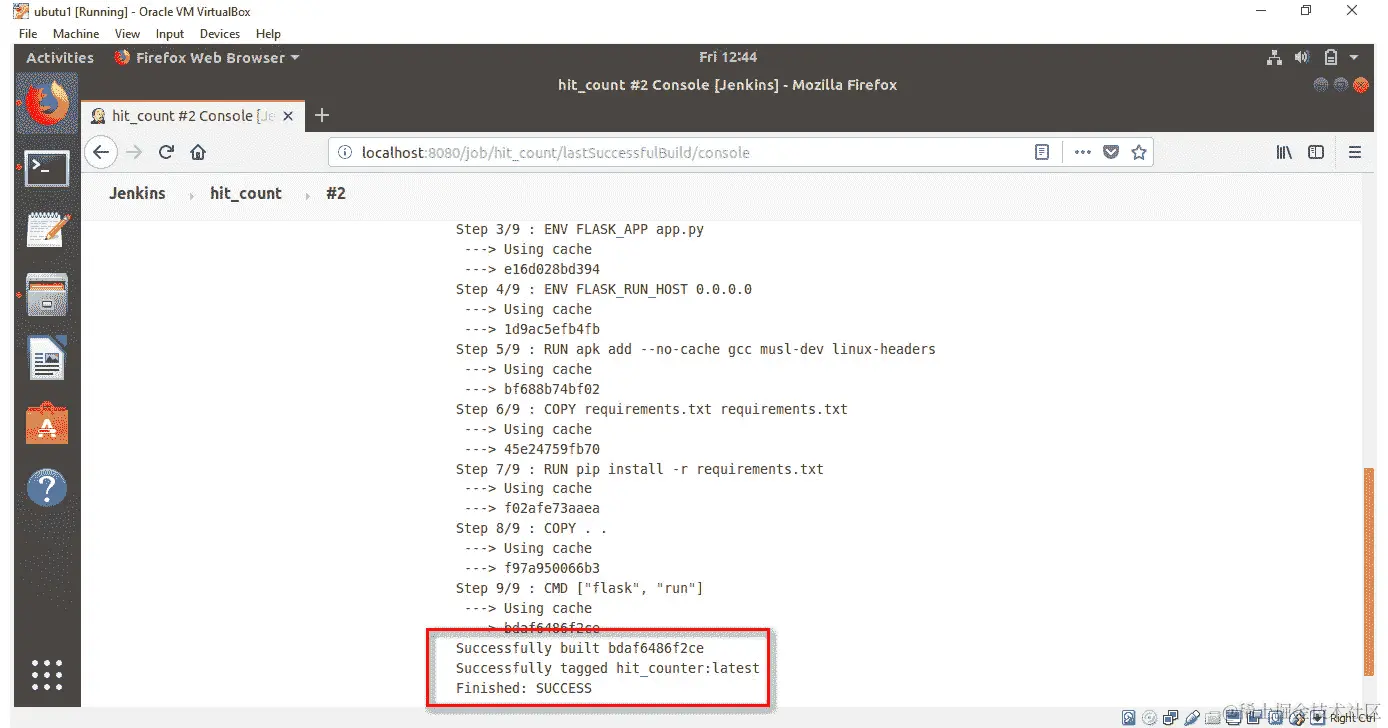The height and width of the screenshot is (728, 1388).
Task: Open the Help dock icon
Action: point(47,489)
